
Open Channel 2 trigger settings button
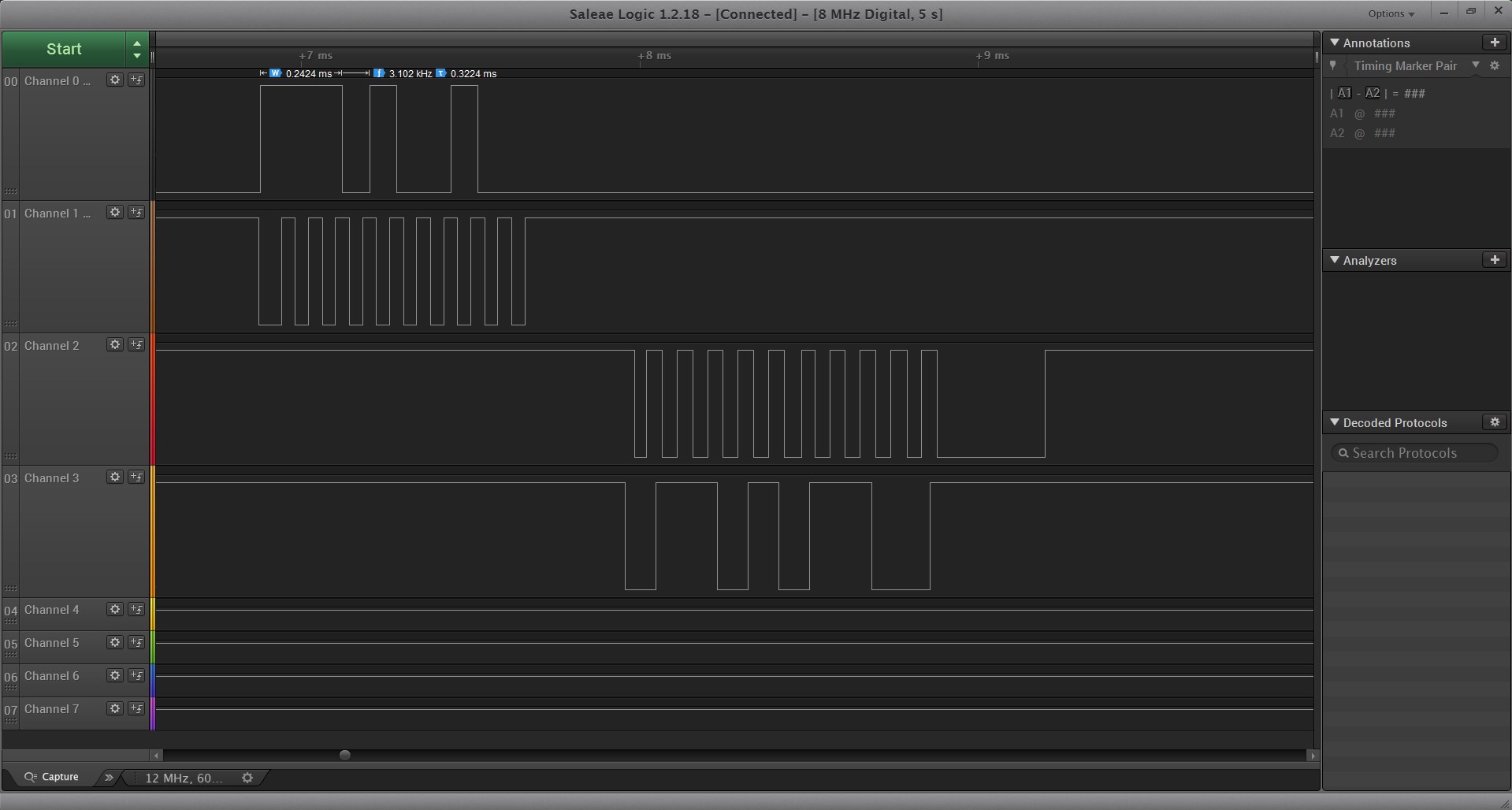pyautogui.click(x=136, y=344)
